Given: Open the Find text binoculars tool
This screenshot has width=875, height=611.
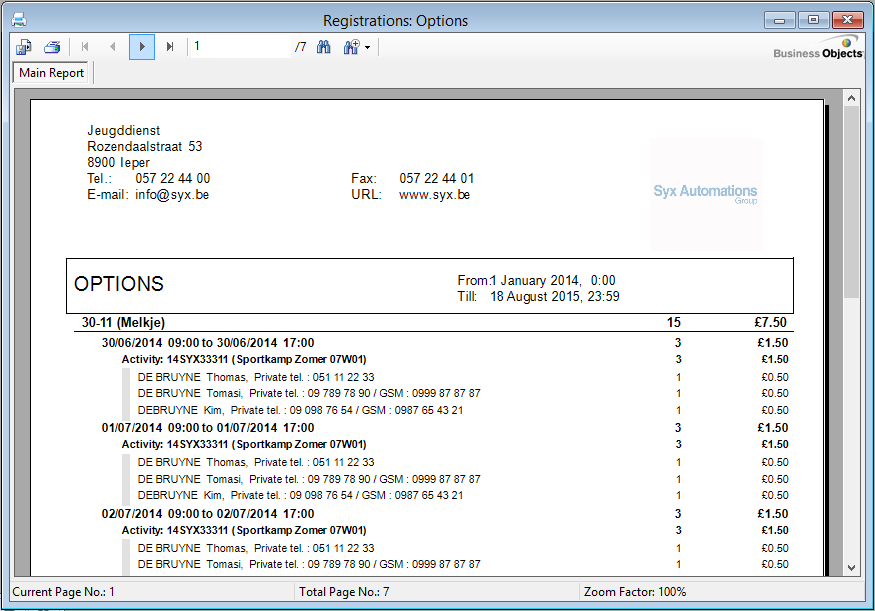Looking at the screenshot, I should (324, 47).
